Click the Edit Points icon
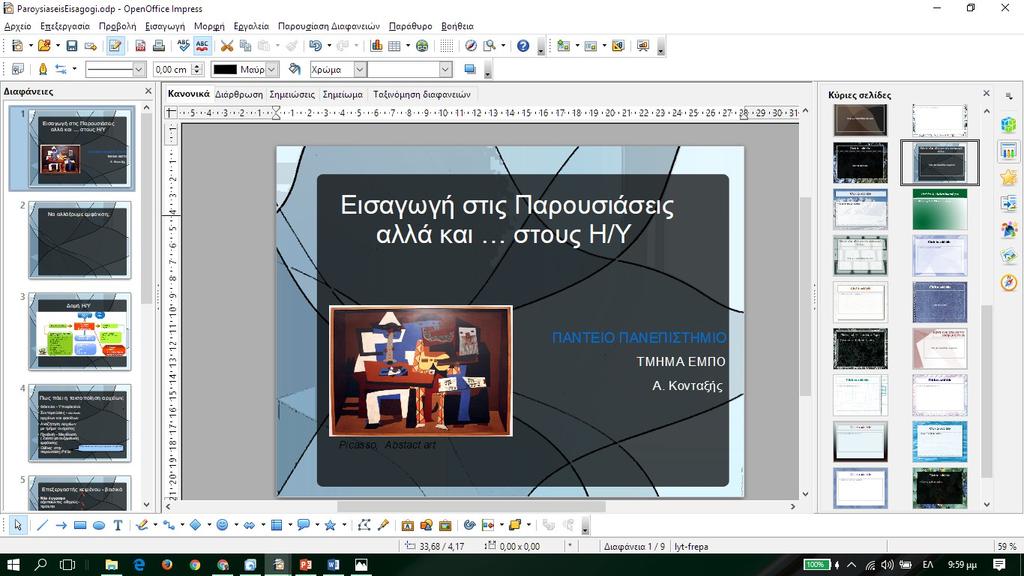This screenshot has height=576, width=1024. (x=364, y=525)
